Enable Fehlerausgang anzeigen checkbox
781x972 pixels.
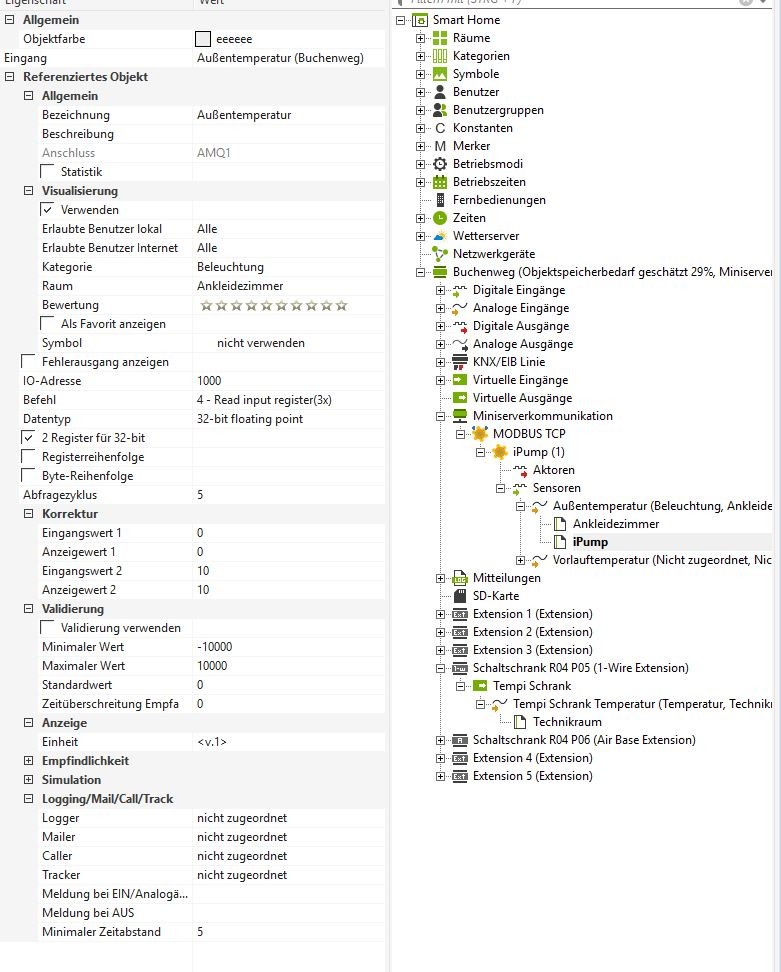[28, 361]
